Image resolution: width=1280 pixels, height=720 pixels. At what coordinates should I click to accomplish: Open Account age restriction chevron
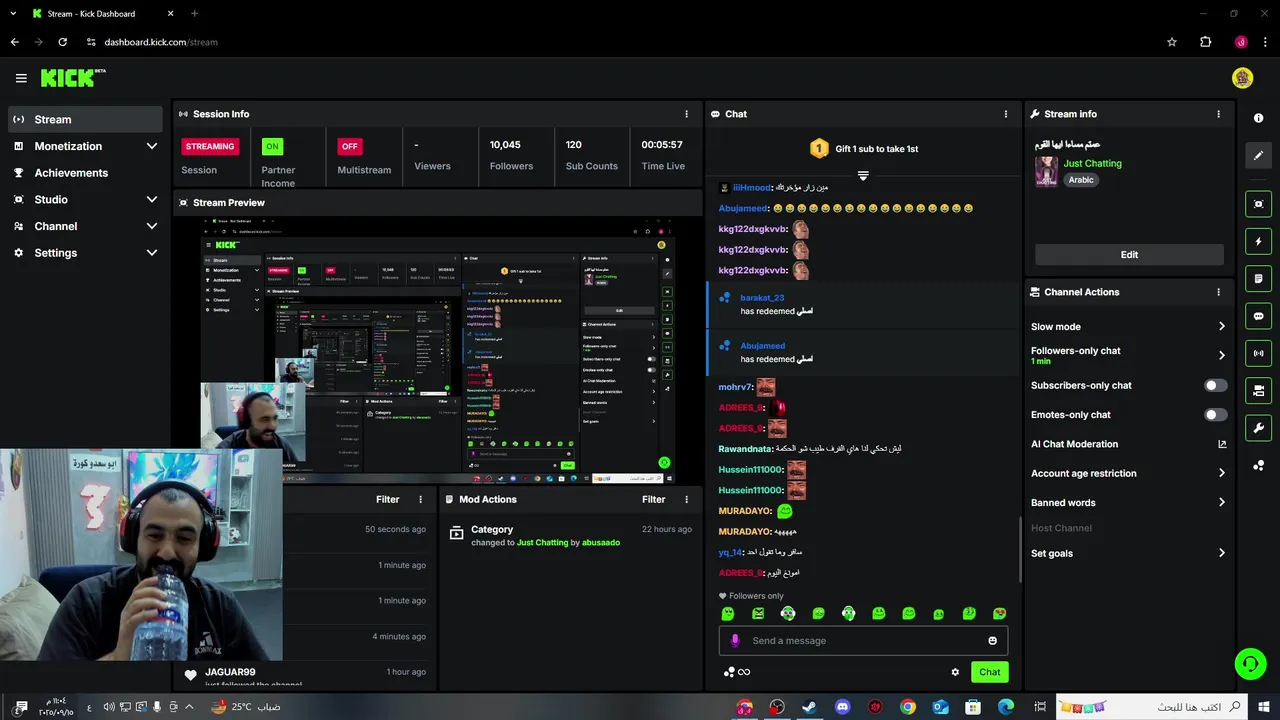[1221, 473]
